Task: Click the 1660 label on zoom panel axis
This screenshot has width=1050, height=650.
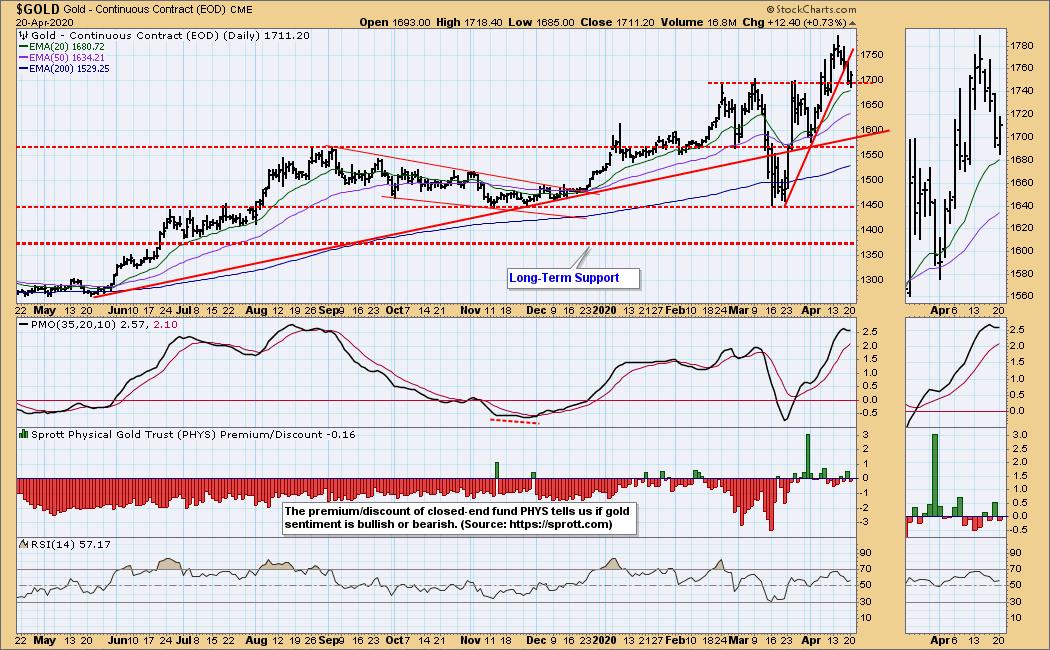Action: pos(1021,183)
